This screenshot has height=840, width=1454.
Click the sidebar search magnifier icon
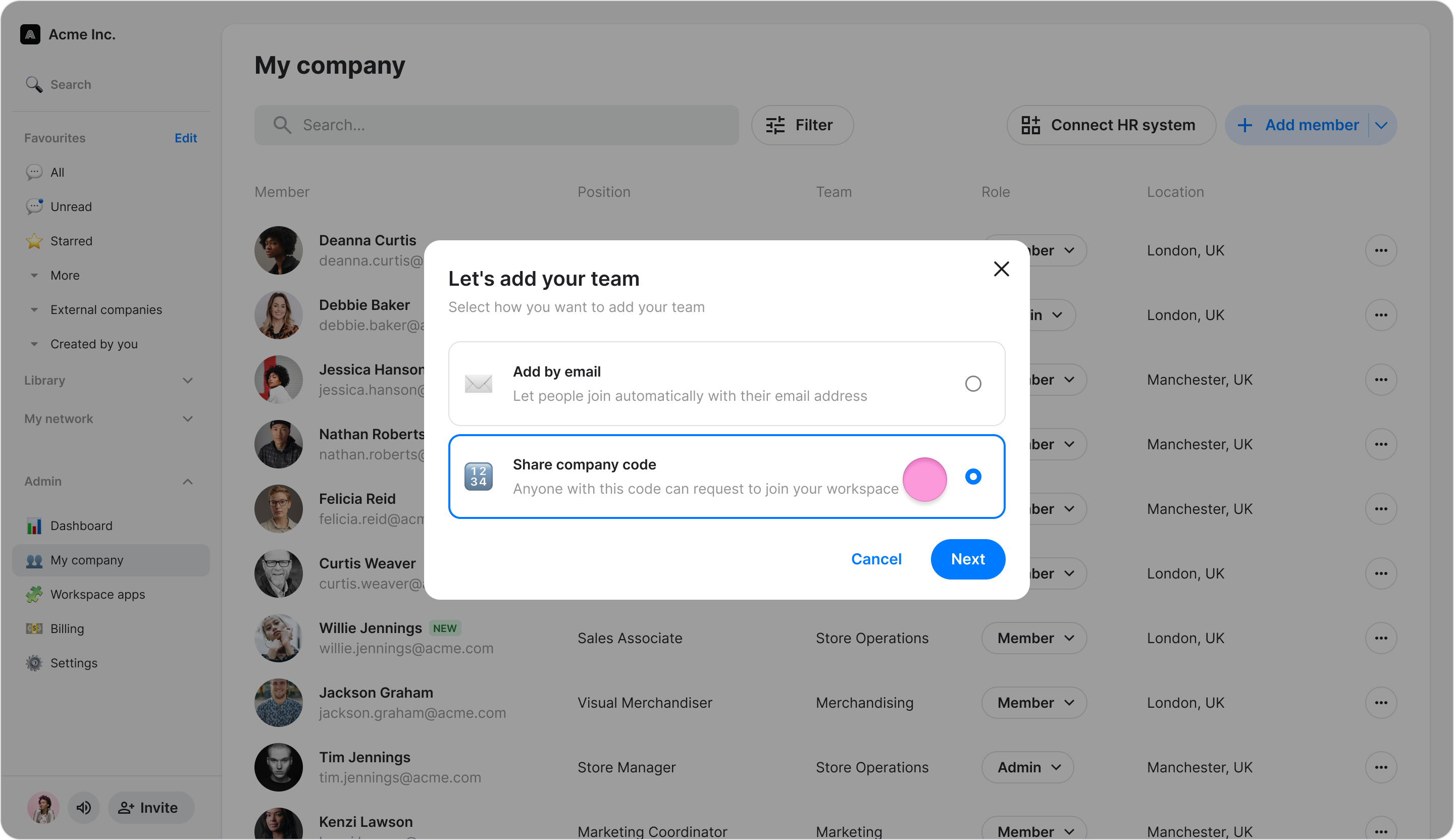[34, 84]
